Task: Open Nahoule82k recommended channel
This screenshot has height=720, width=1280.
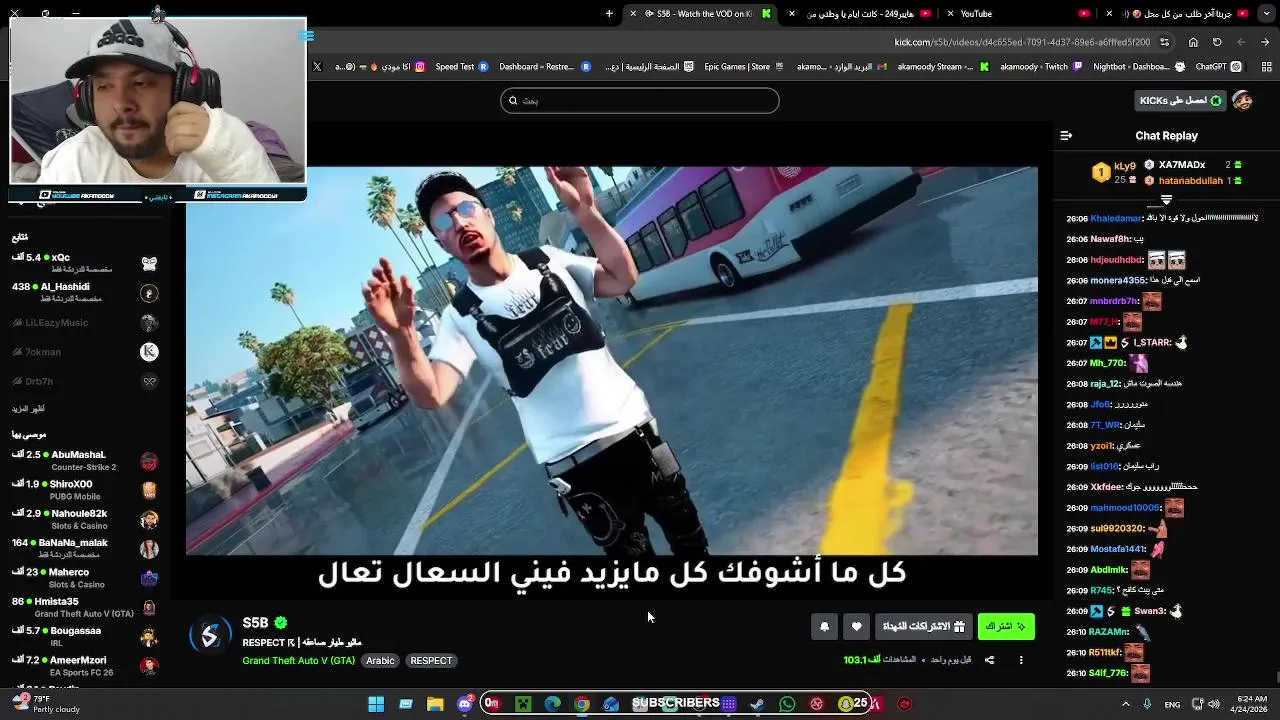Action: pos(85,519)
